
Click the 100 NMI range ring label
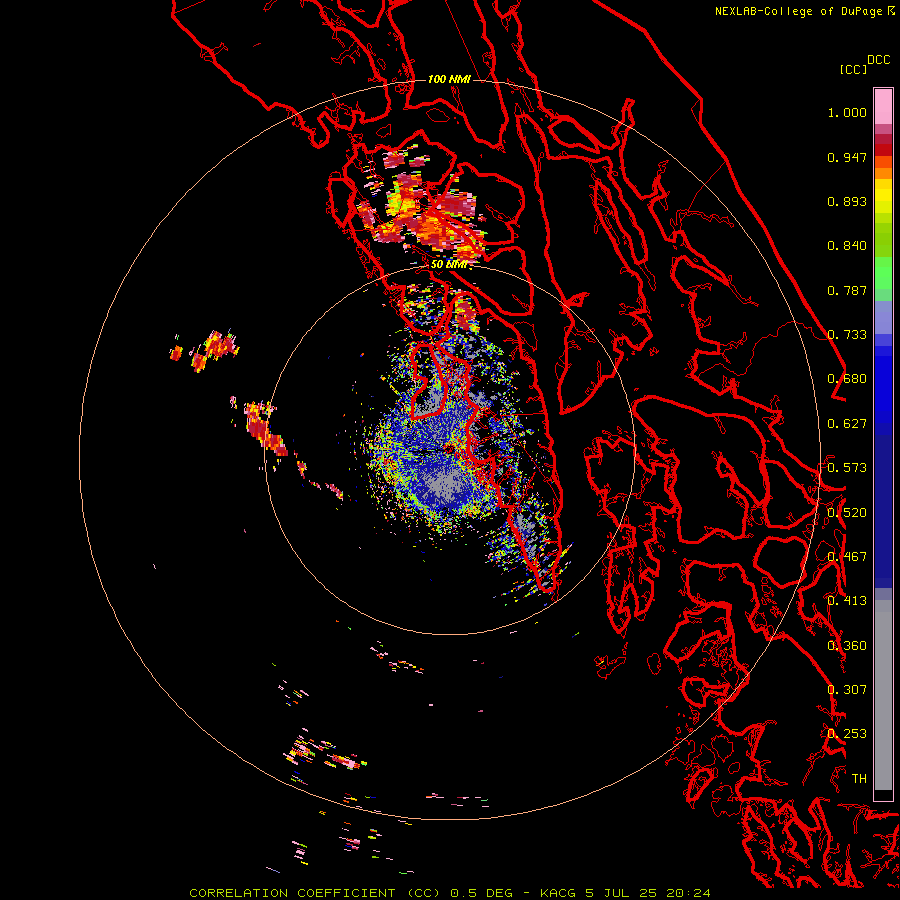click(449, 79)
